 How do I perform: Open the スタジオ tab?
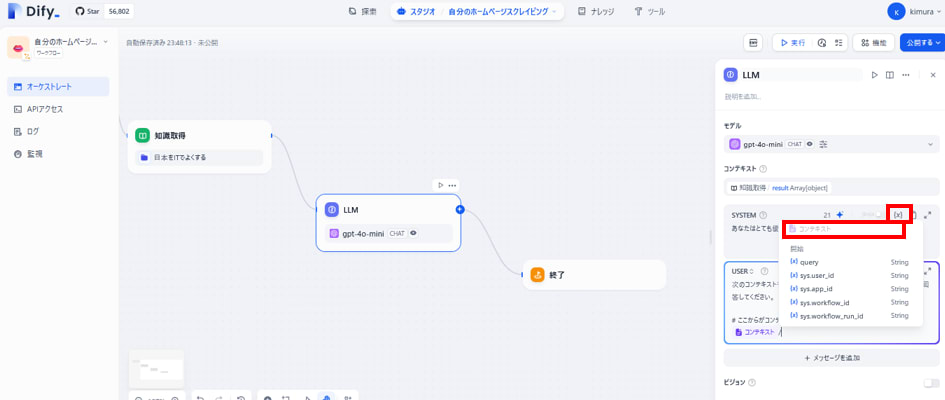(416, 11)
